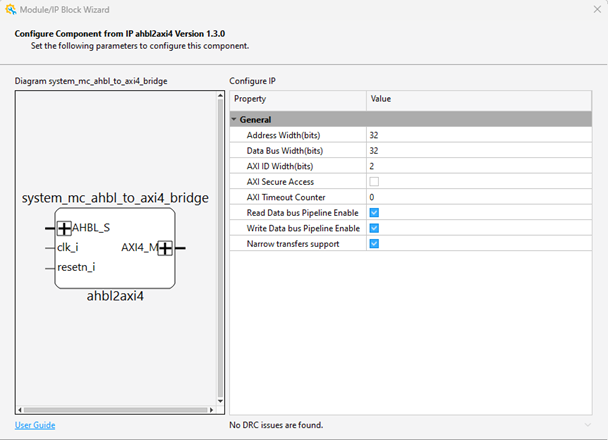Click the system_mc_ahbl_to_axi4_bridge instance name in the diagram
608x440 pixels.
[x=115, y=198]
